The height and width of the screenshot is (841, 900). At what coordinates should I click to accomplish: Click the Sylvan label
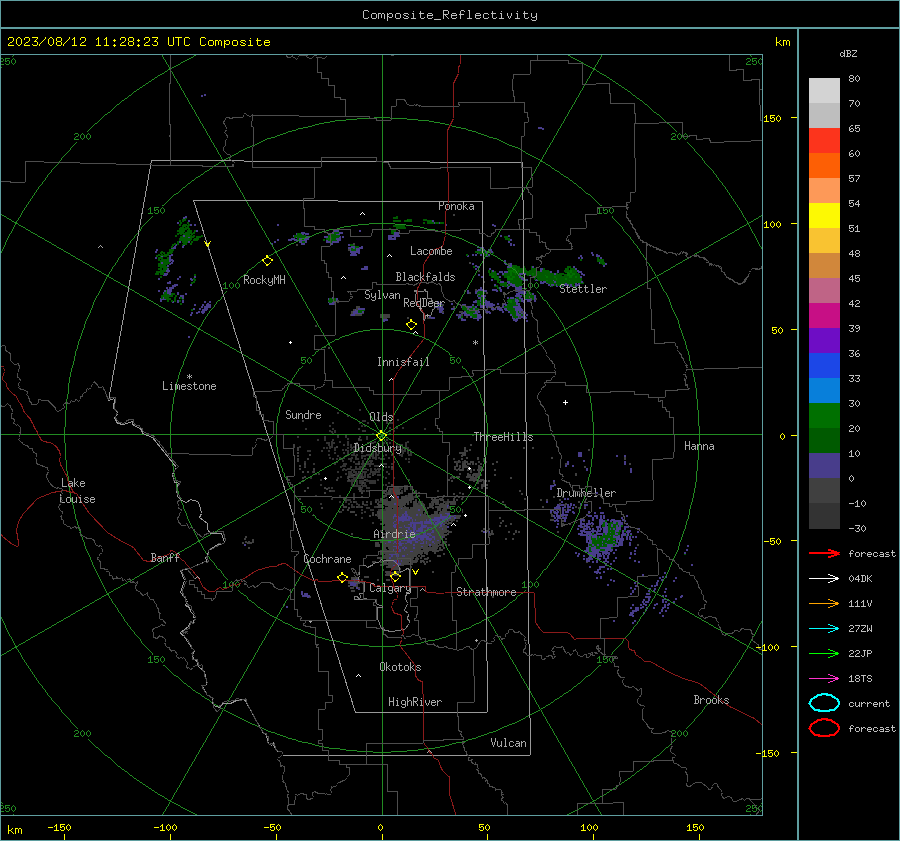[x=382, y=295]
